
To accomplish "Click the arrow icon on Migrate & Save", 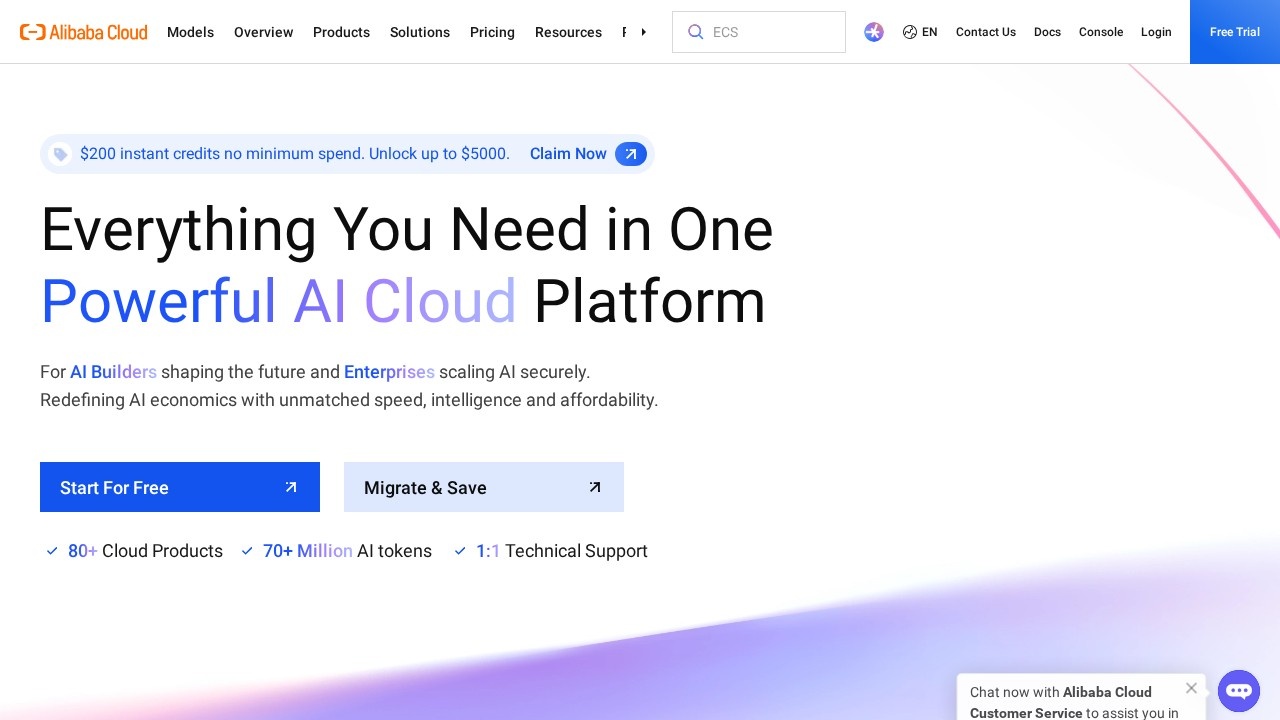I will pyautogui.click(x=595, y=487).
